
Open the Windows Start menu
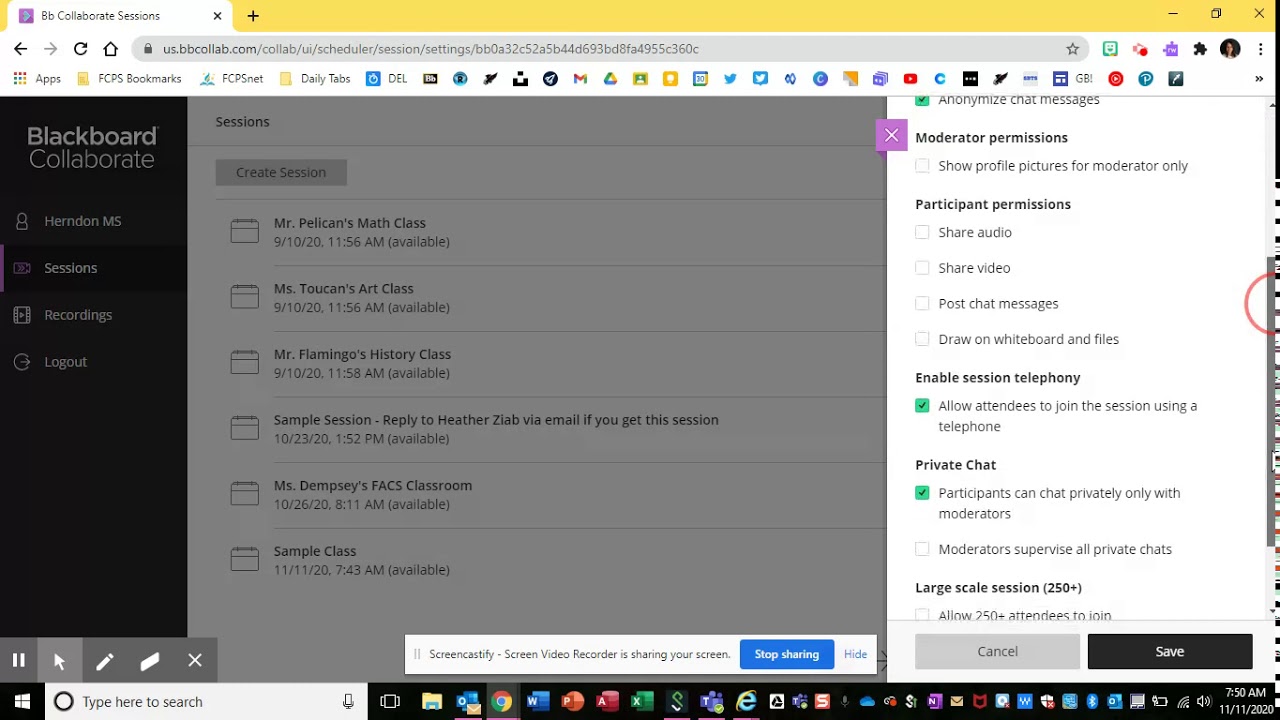22,702
